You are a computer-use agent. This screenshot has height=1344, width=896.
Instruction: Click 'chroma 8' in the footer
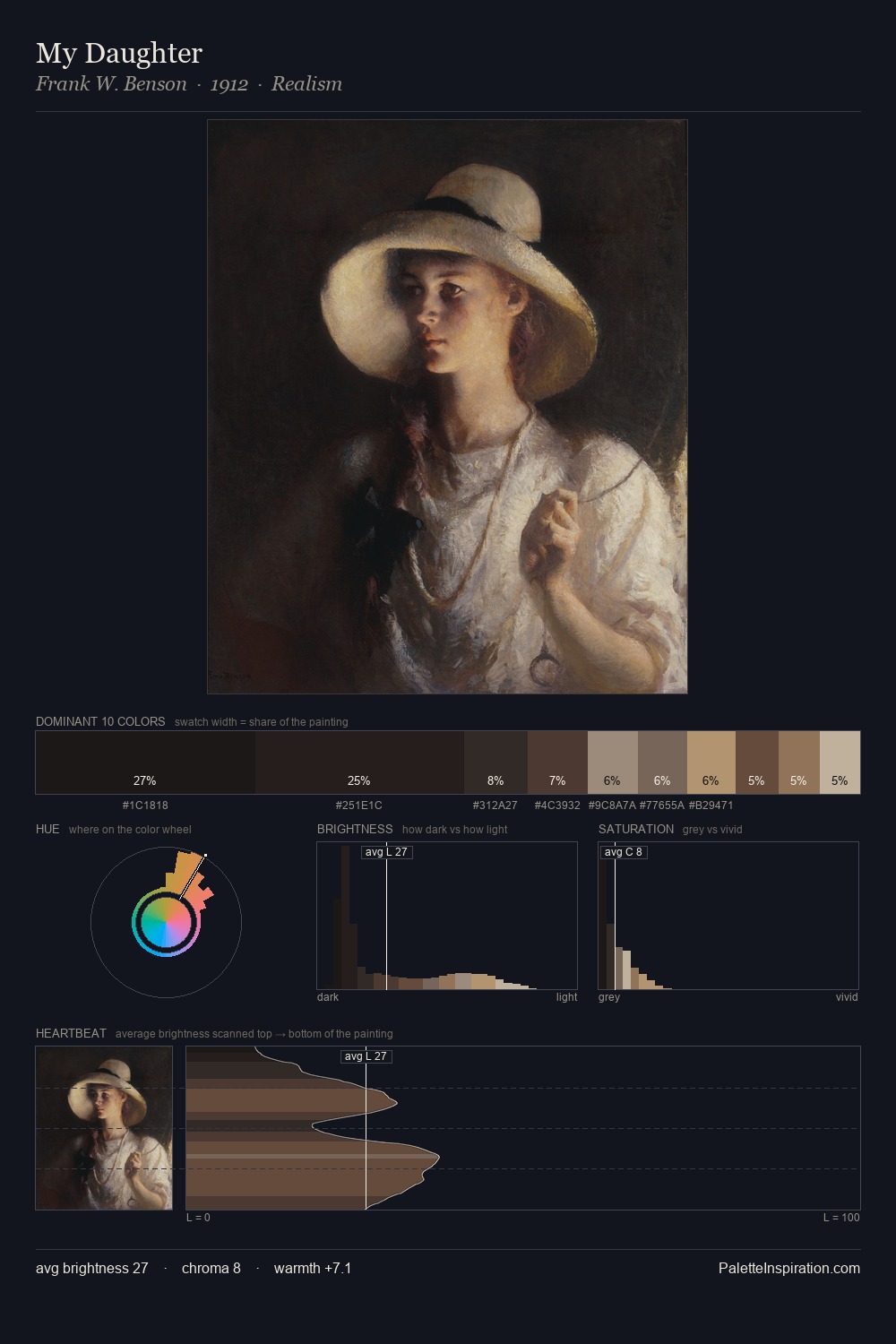tap(211, 1268)
